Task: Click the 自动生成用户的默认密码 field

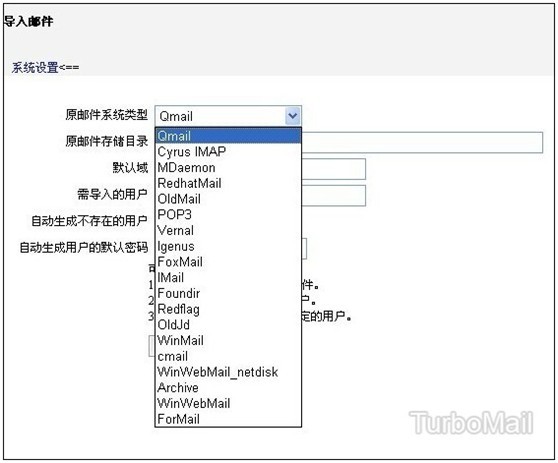Action: [x=304, y=248]
